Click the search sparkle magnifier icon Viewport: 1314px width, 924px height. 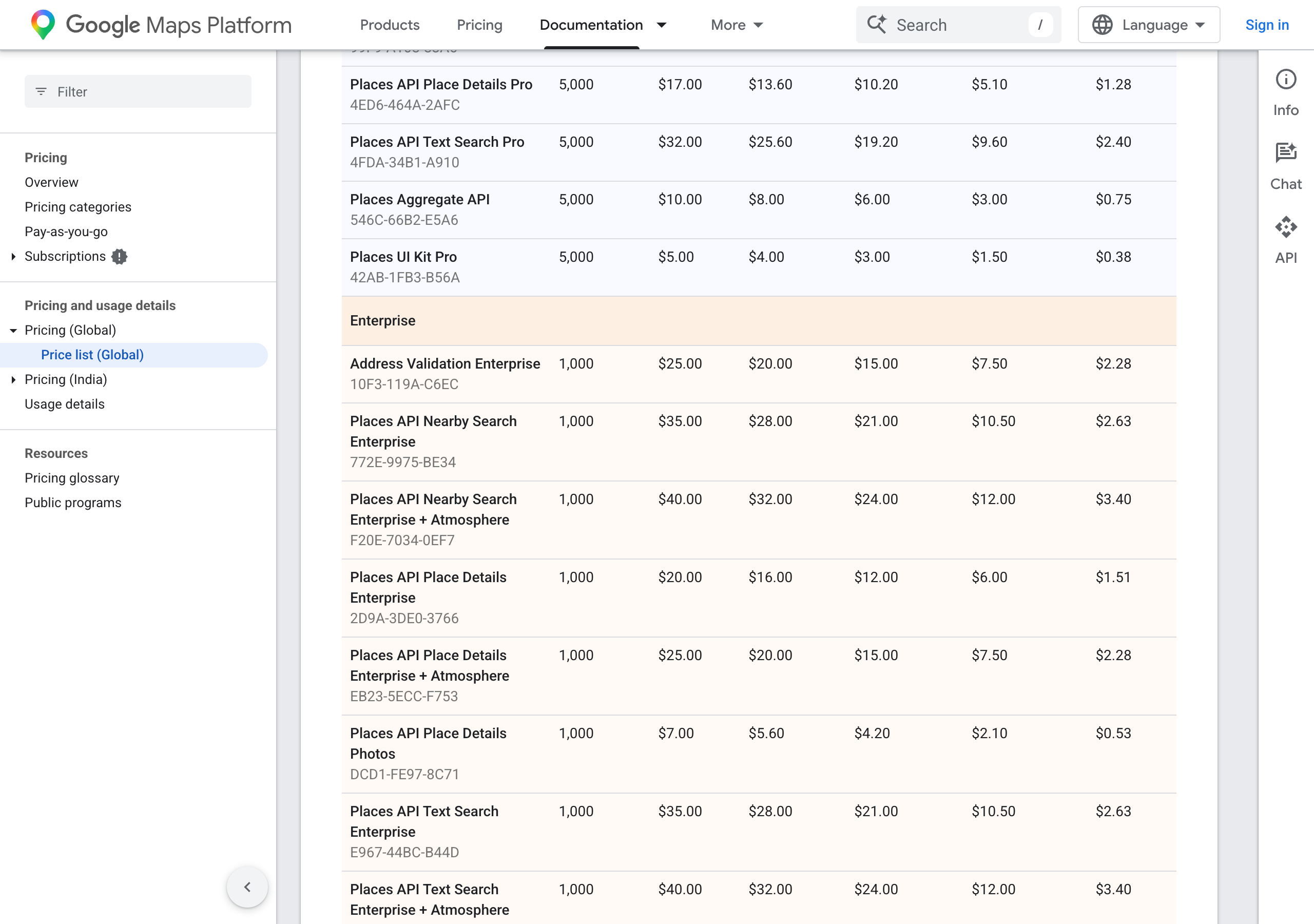tap(876, 25)
